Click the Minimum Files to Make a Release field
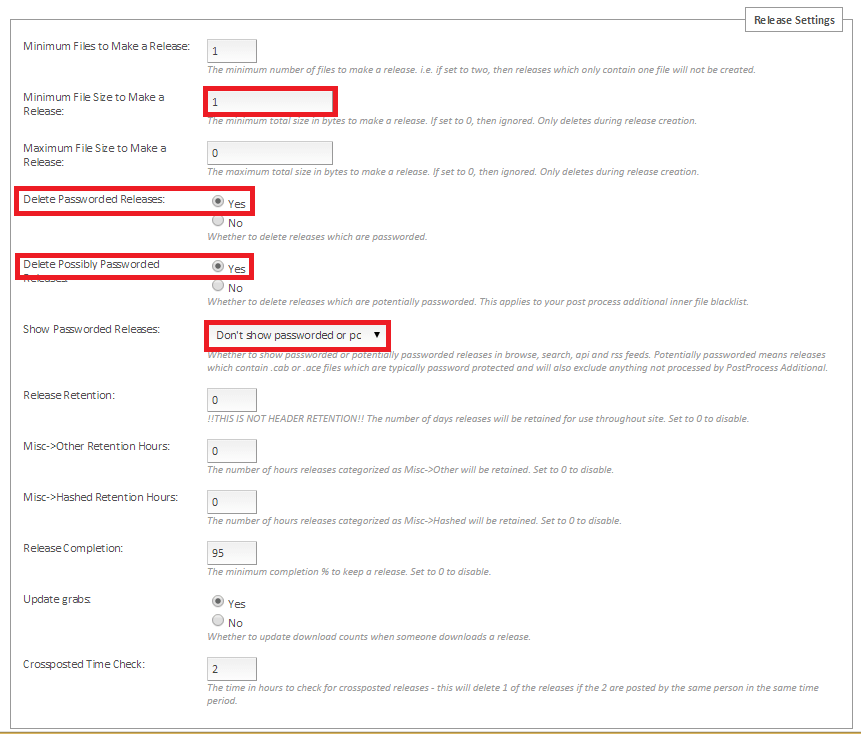Screen dimensions: 861x734 click(x=231, y=51)
